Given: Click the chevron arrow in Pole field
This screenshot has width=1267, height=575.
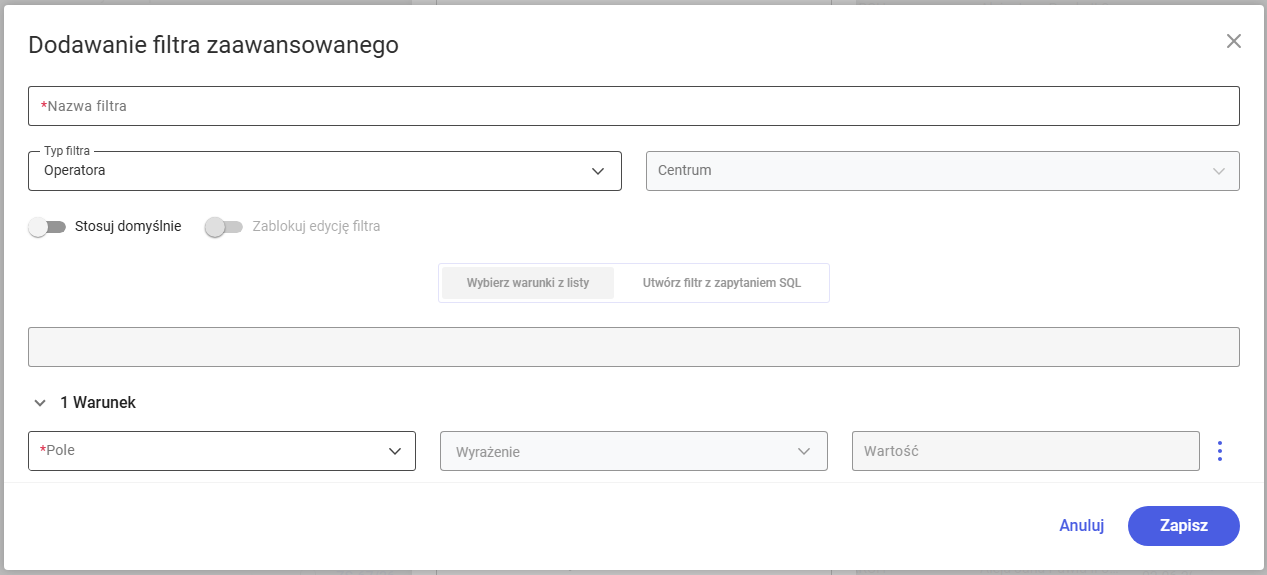Looking at the screenshot, I should (x=395, y=451).
